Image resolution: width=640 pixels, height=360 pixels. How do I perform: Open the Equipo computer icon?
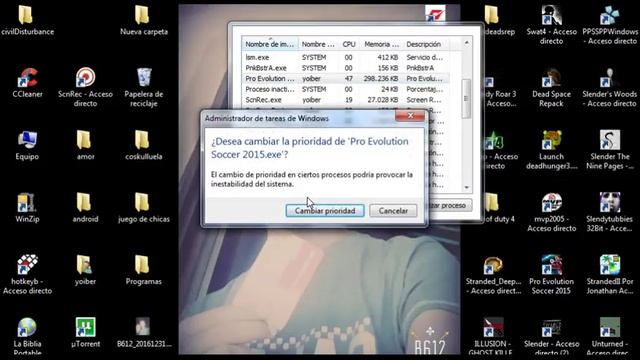click(x=27, y=140)
